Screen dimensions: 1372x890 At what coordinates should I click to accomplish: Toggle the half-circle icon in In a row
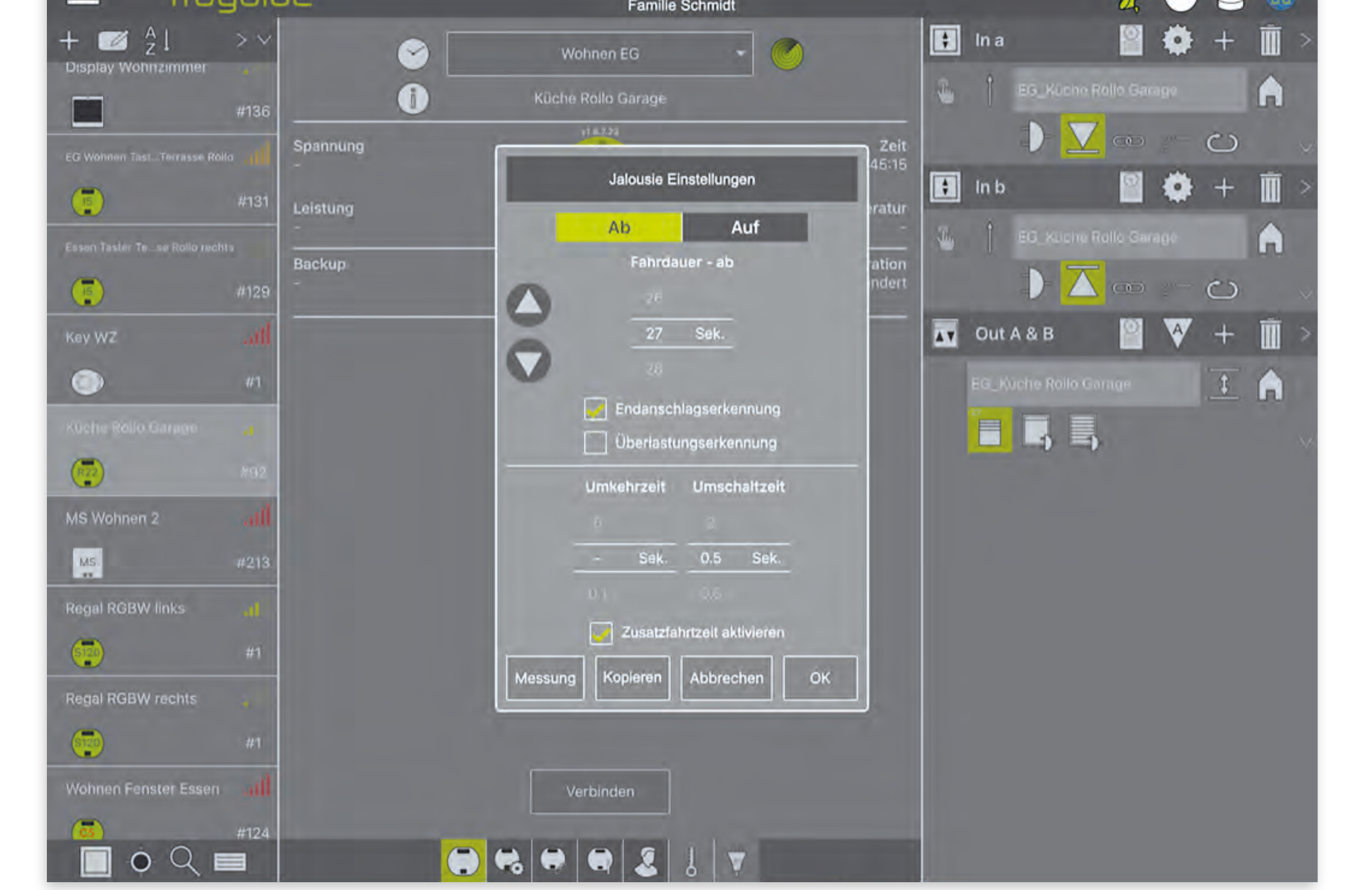tap(1034, 138)
